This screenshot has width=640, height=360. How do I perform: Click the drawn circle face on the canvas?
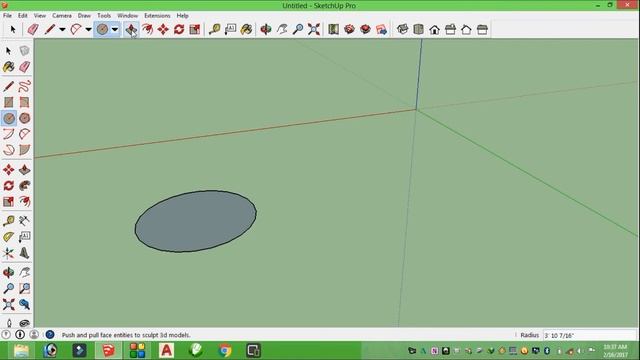(x=196, y=221)
